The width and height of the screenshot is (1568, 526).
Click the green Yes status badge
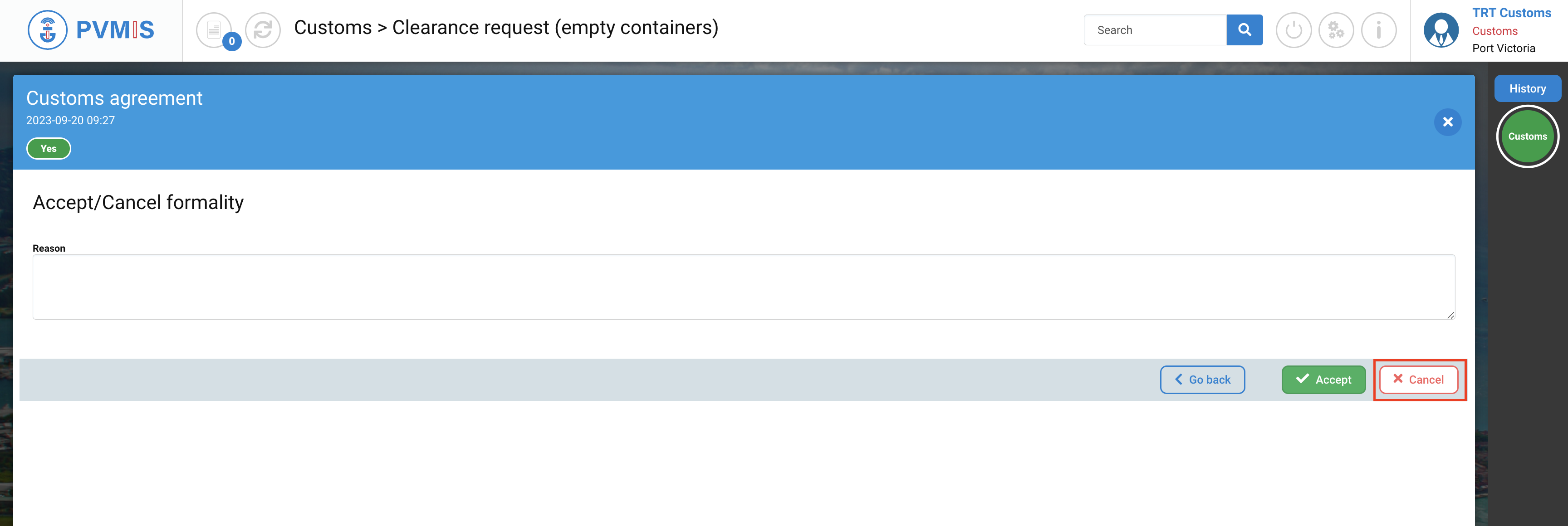[x=49, y=148]
